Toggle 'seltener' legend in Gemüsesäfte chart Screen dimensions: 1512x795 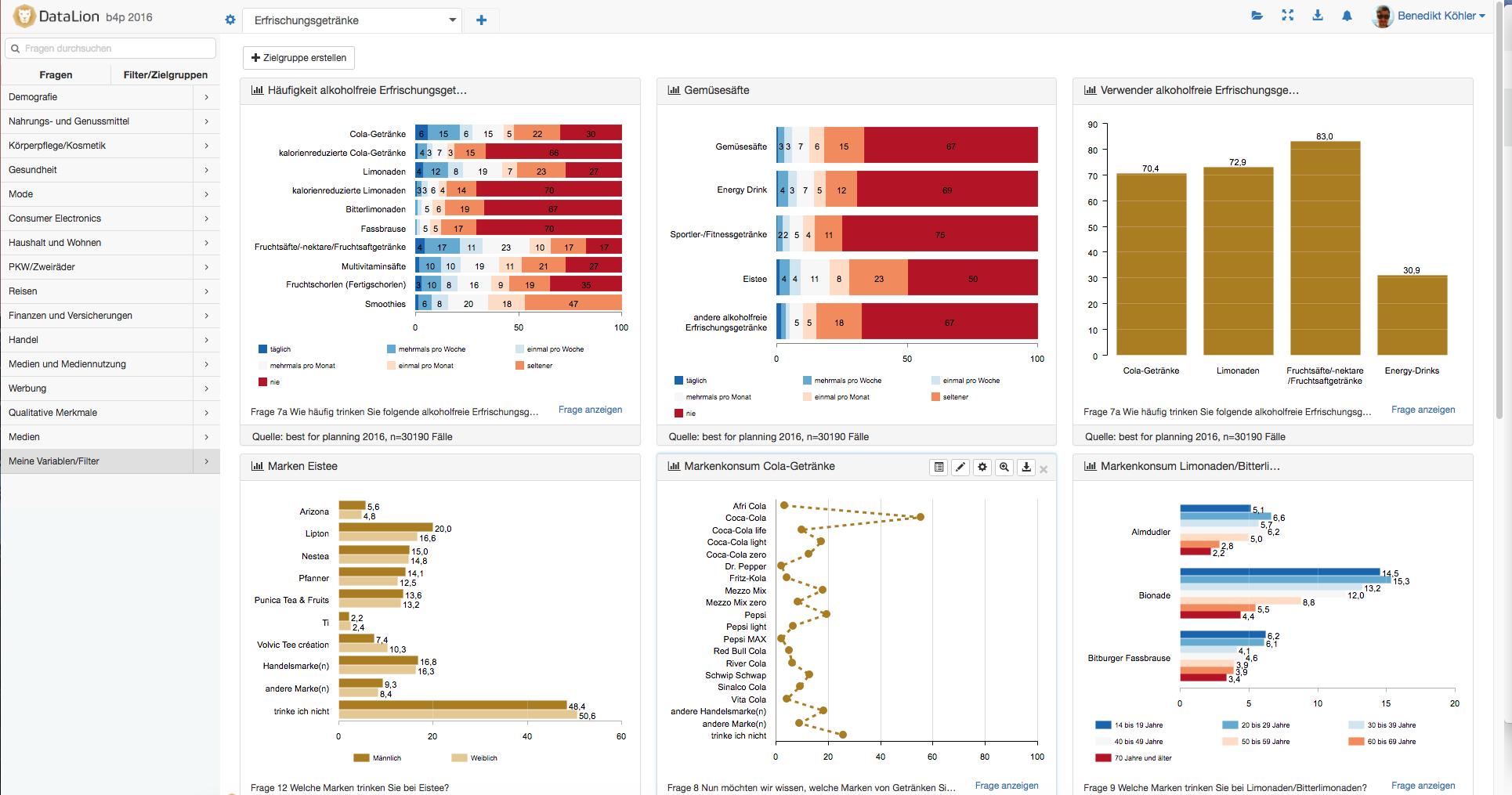click(950, 397)
